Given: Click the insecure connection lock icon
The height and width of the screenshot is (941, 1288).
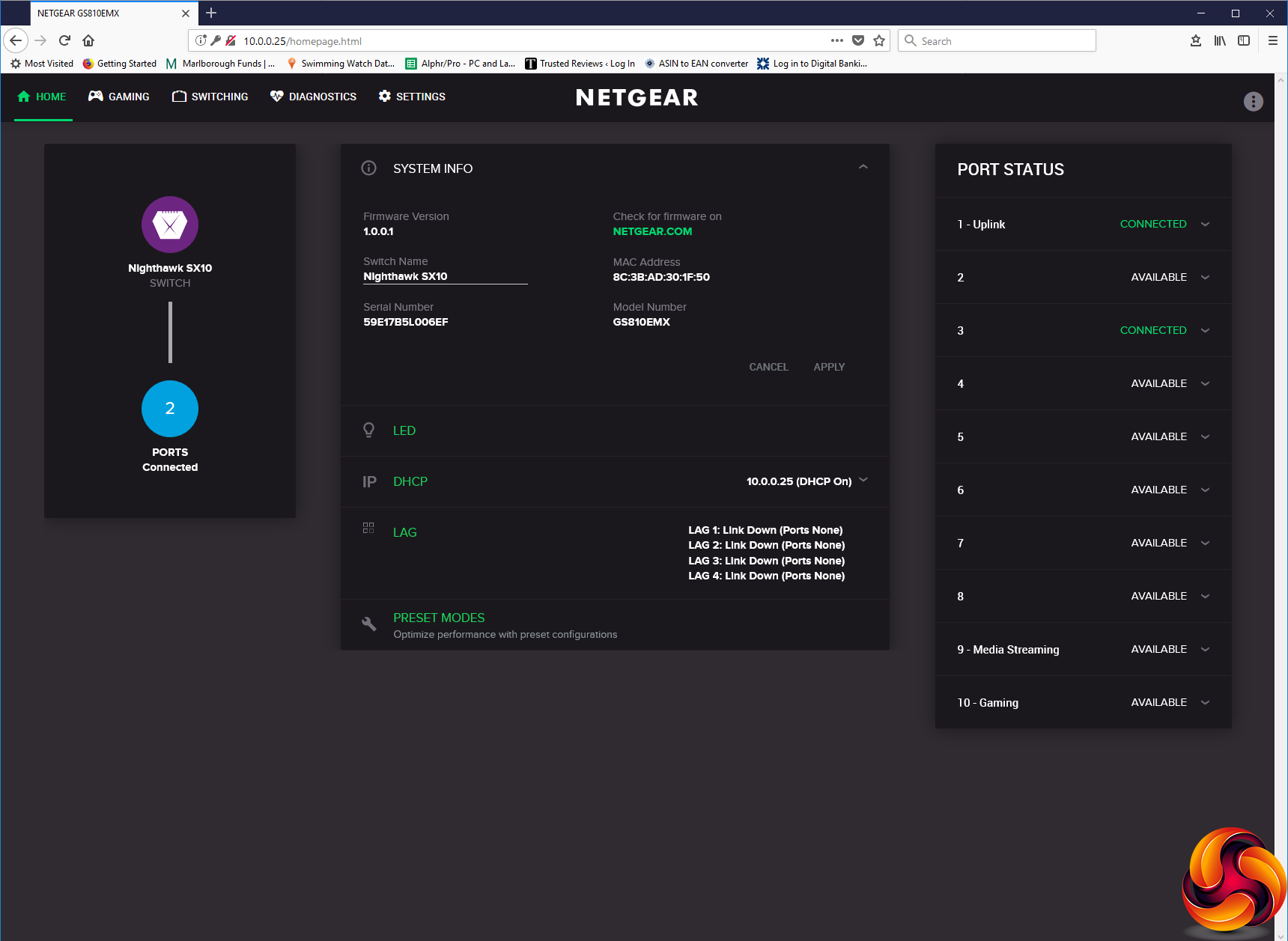Looking at the screenshot, I should coord(231,40).
